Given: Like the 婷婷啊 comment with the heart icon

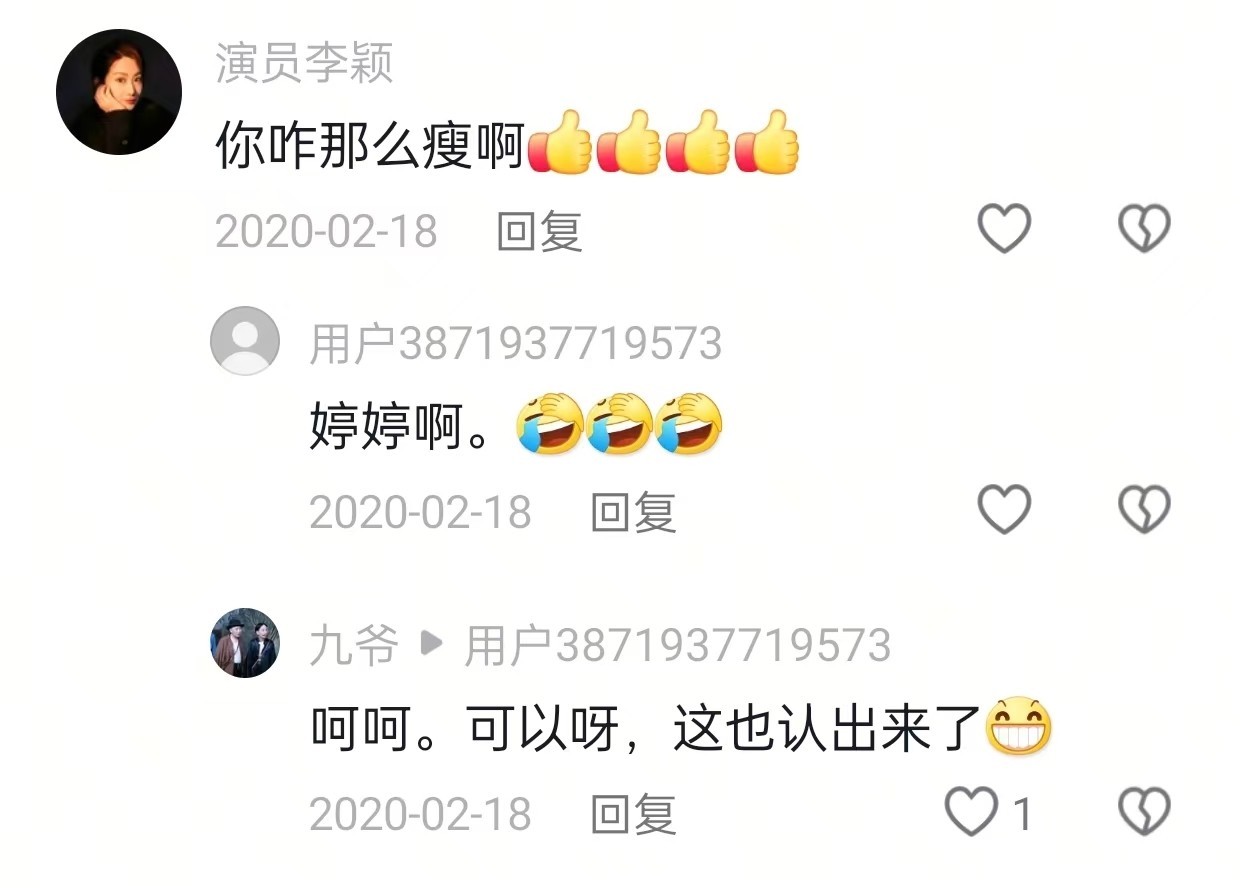Looking at the screenshot, I should pos(1003,509).
